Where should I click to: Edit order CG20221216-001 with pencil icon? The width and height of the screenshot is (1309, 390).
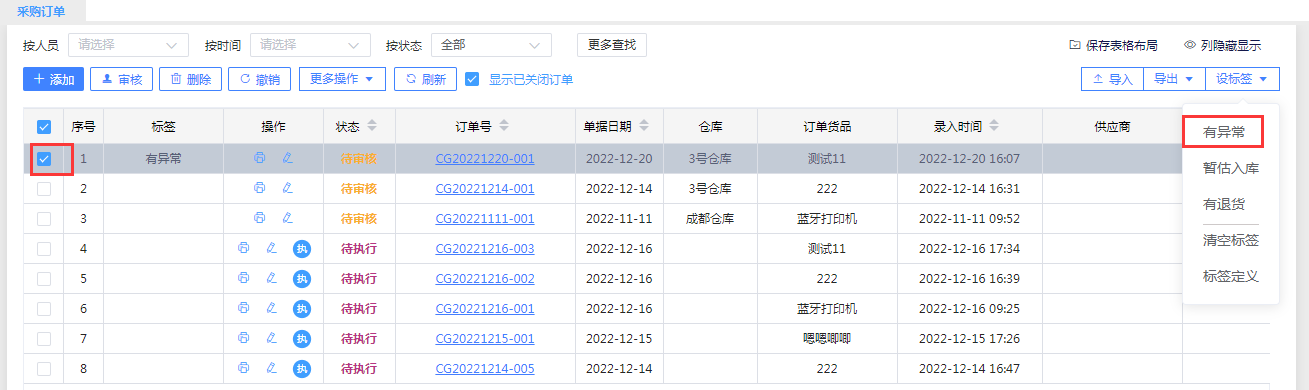pyautogui.click(x=272, y=308)
